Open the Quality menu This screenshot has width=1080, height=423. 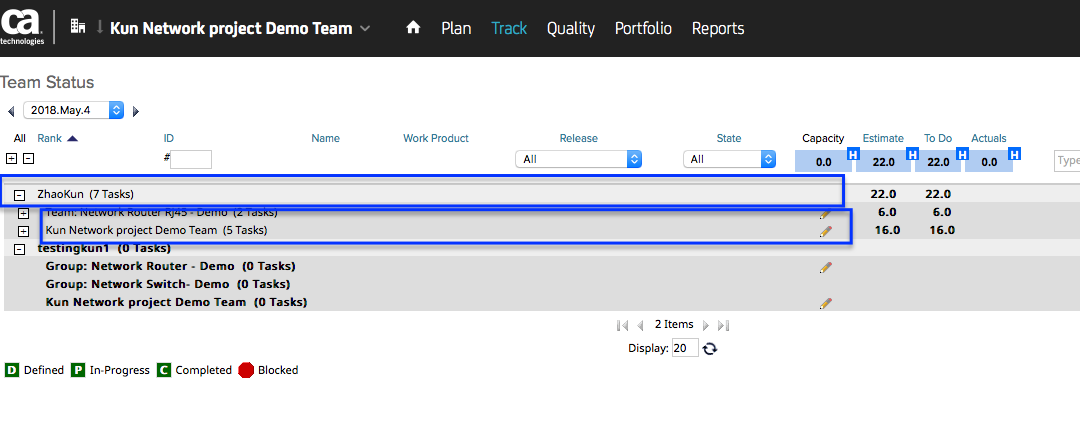pos(570,28)
